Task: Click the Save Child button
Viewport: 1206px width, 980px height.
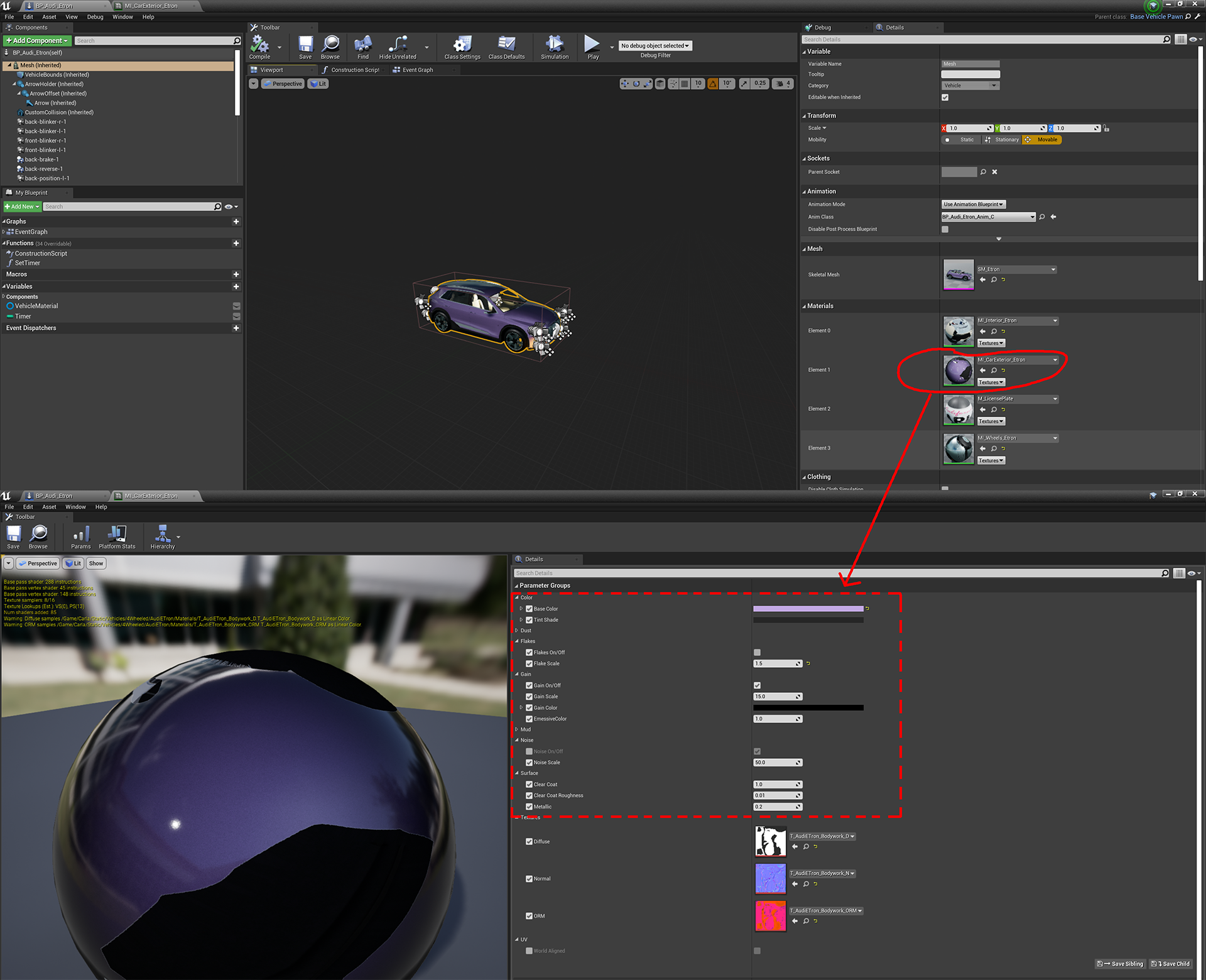Action: 1171,964
